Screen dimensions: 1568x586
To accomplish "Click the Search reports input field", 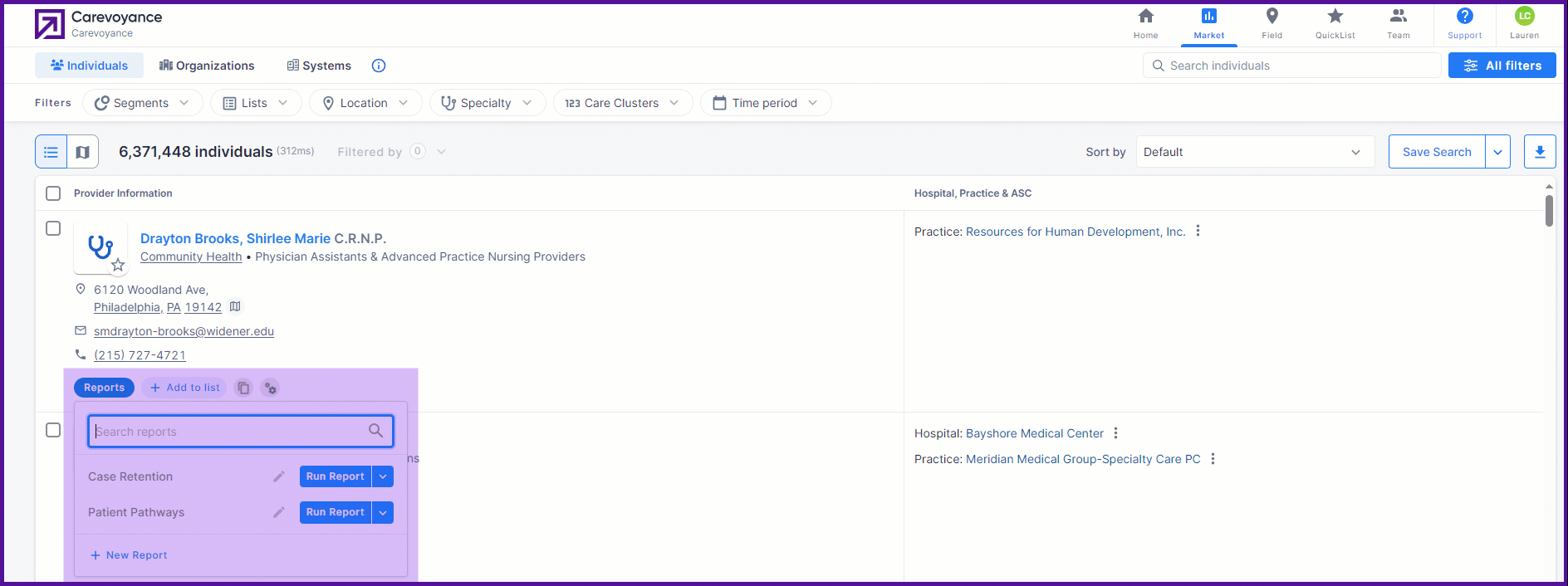I will click(x=241, y=432).
